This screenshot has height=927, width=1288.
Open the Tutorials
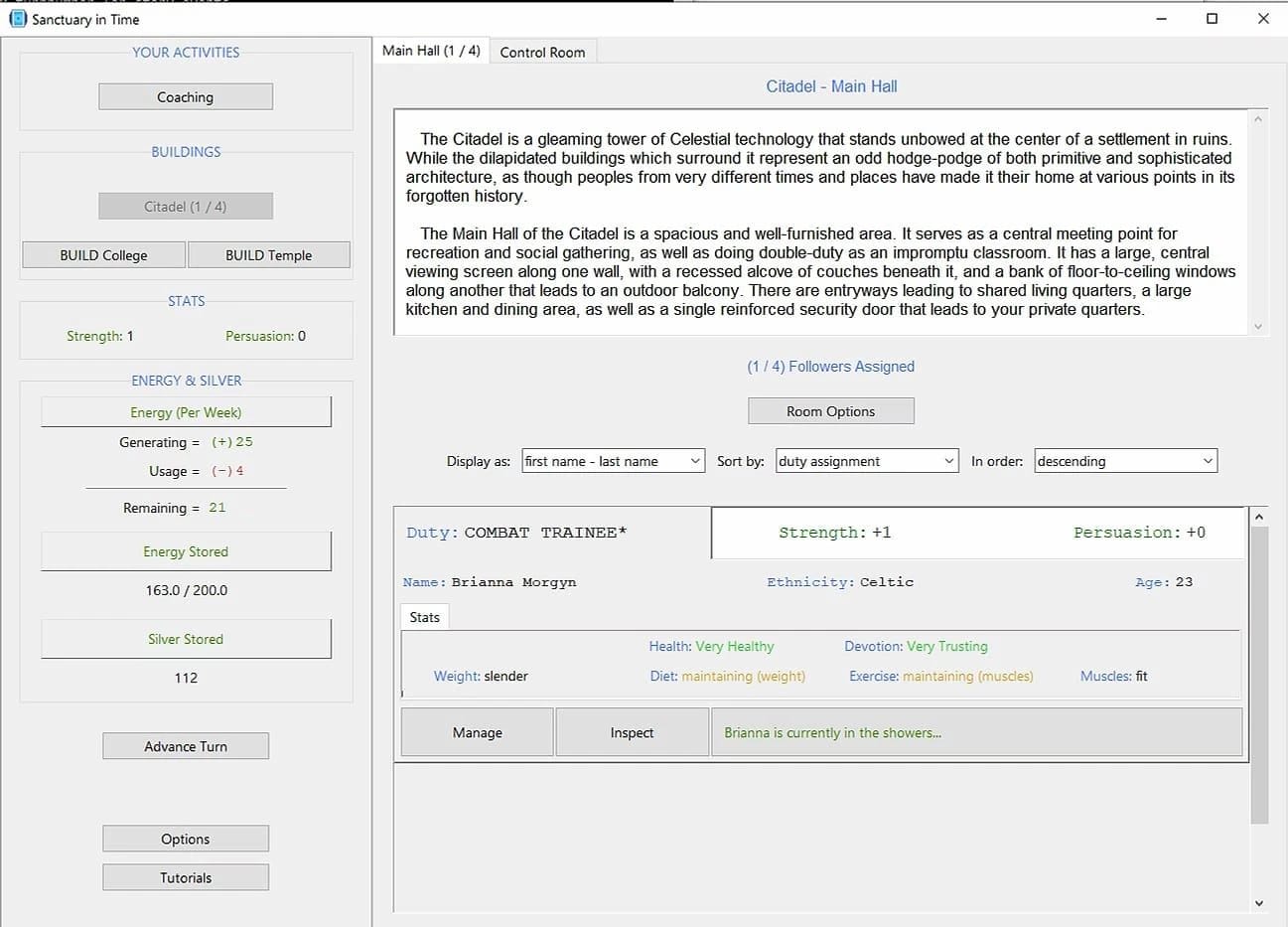186,877
